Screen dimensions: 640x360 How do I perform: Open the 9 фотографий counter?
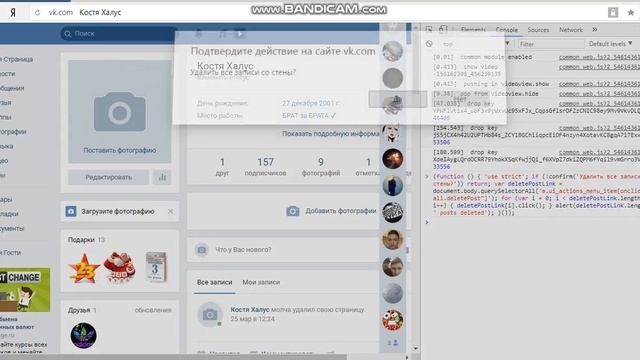(x=321, y=167)
